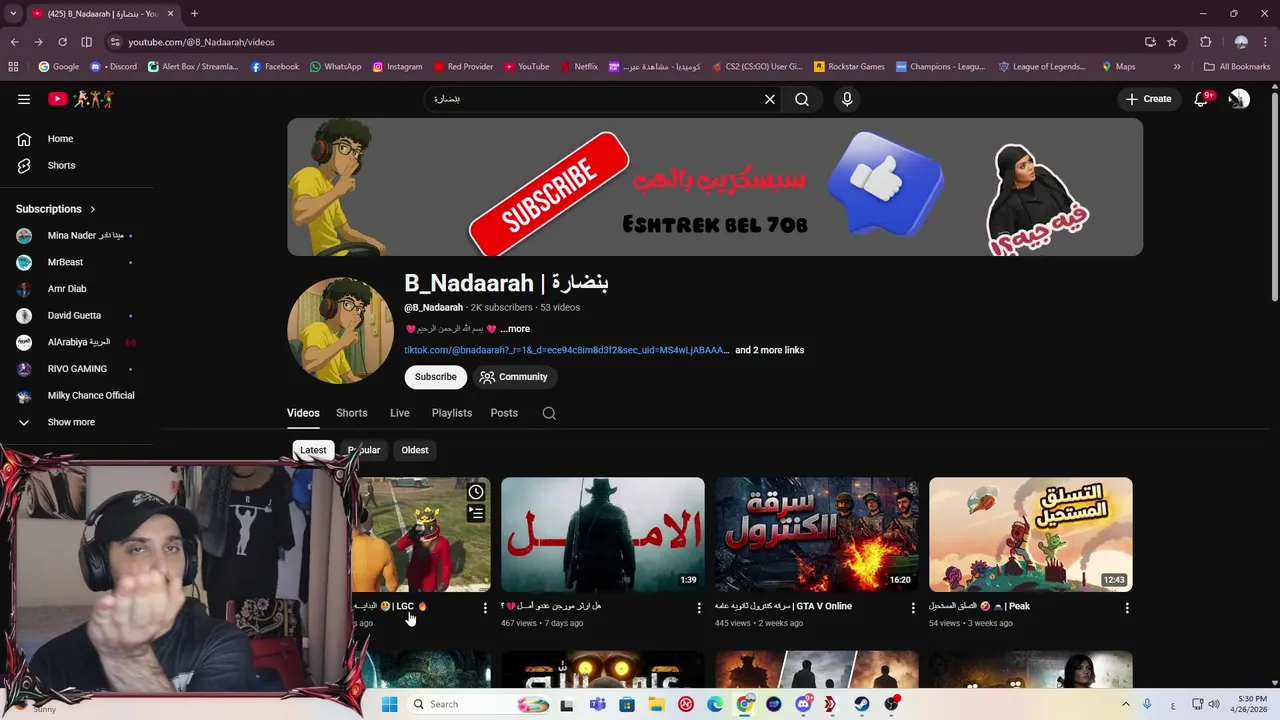
Task: Open the Rockstar Games bookmark
Action: click(x=849, y=67)
